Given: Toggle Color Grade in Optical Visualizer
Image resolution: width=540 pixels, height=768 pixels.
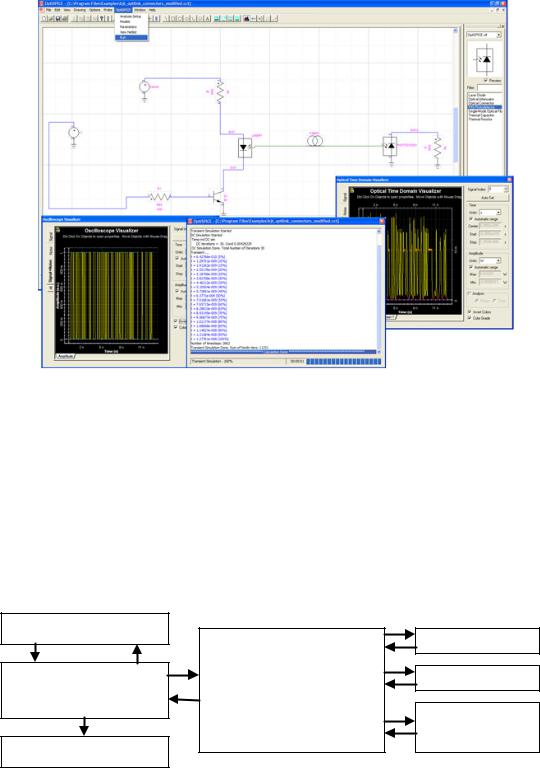Looking at the screenshot, I should tap(469, 318).
